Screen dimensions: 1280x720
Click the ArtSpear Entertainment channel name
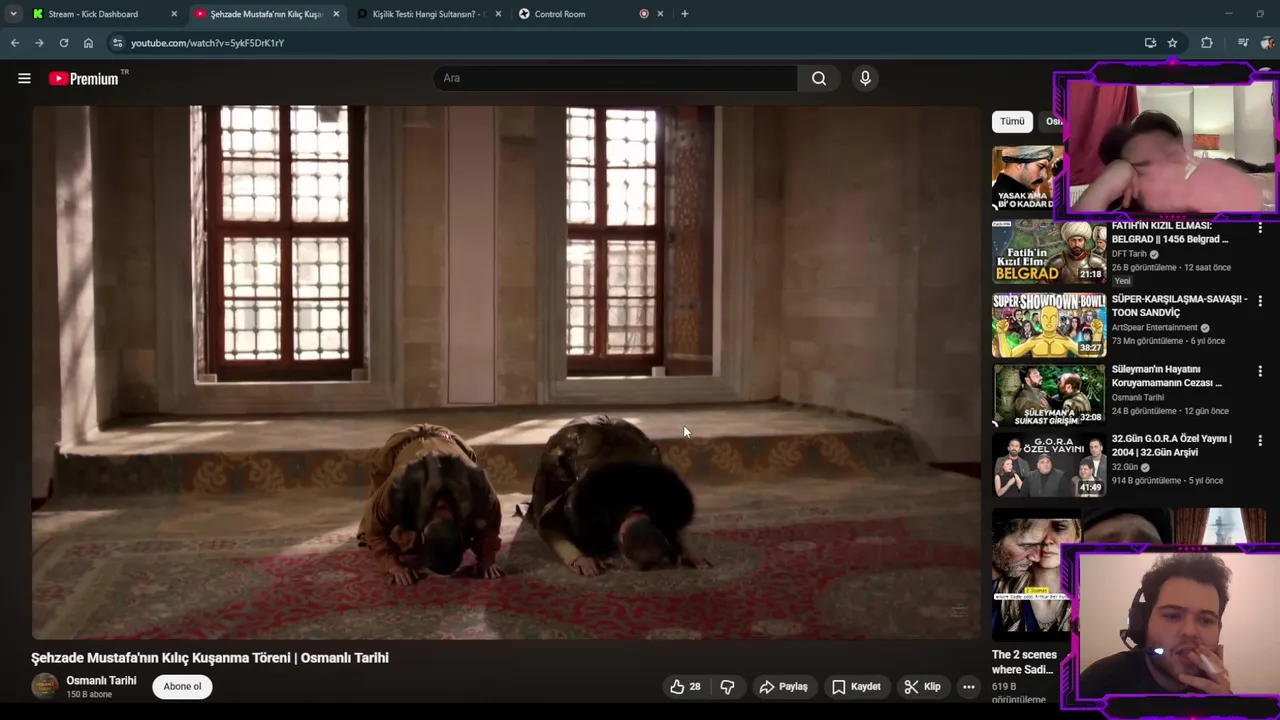click(1154, 328)
